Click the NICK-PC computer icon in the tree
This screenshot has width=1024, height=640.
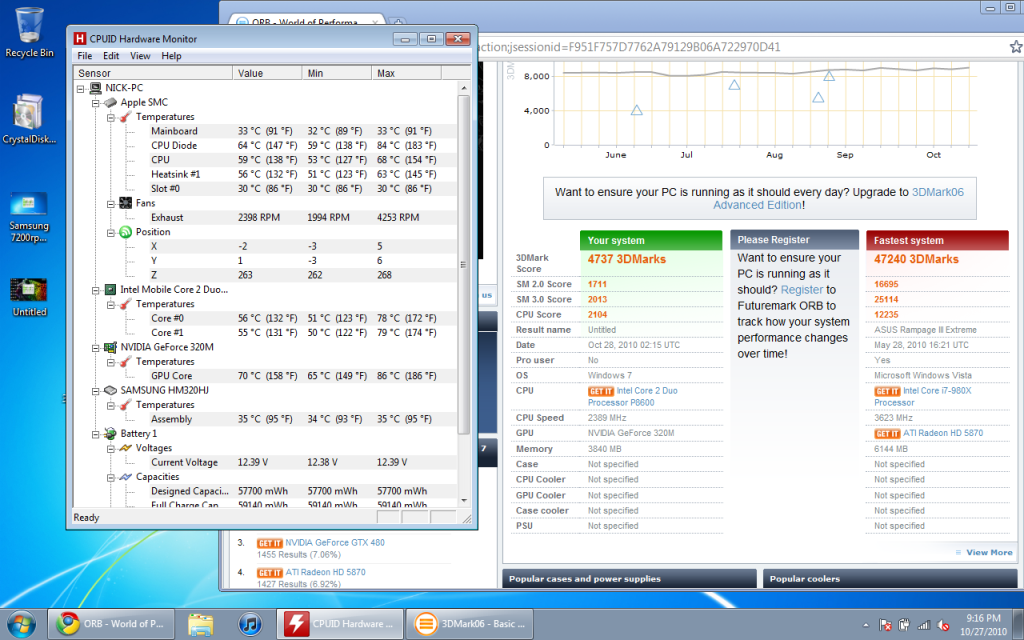pyautogui.click(x=95, y=88)
